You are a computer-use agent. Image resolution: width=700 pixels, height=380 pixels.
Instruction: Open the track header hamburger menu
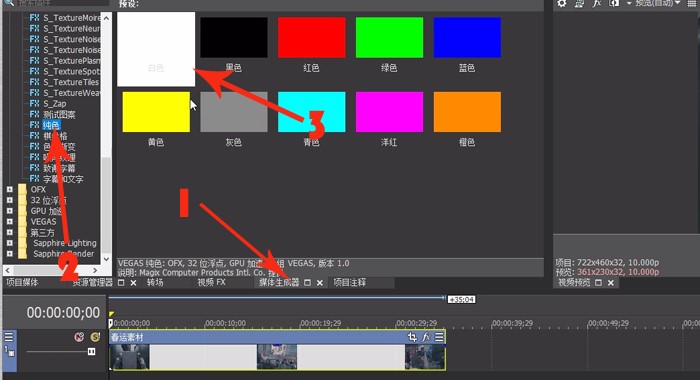coord(9,337)
